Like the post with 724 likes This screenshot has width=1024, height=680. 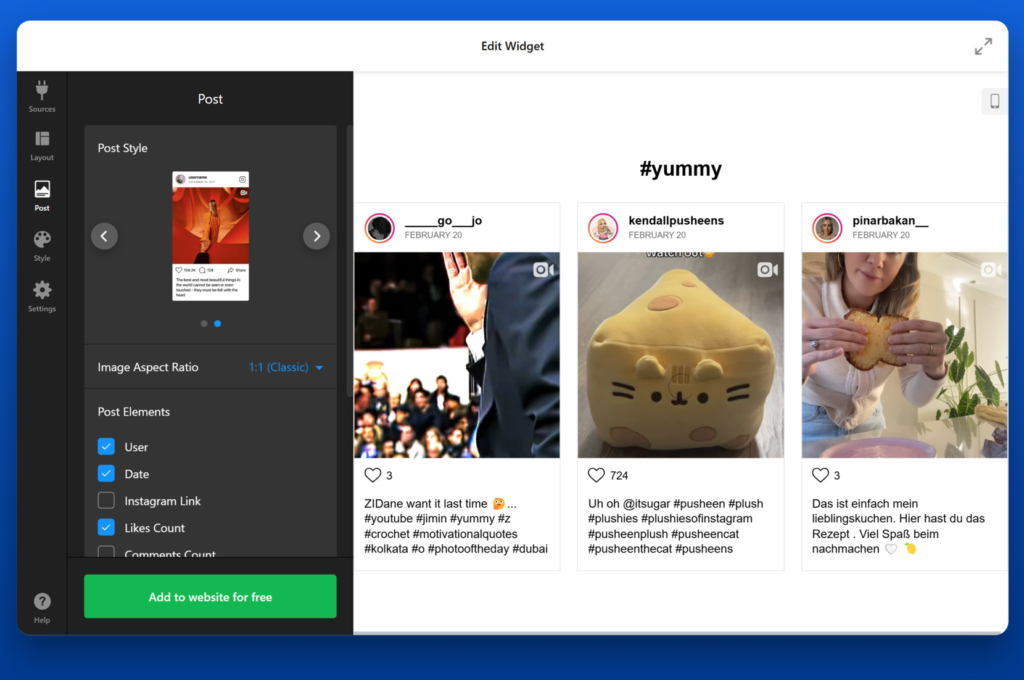(x=596, y=474)
